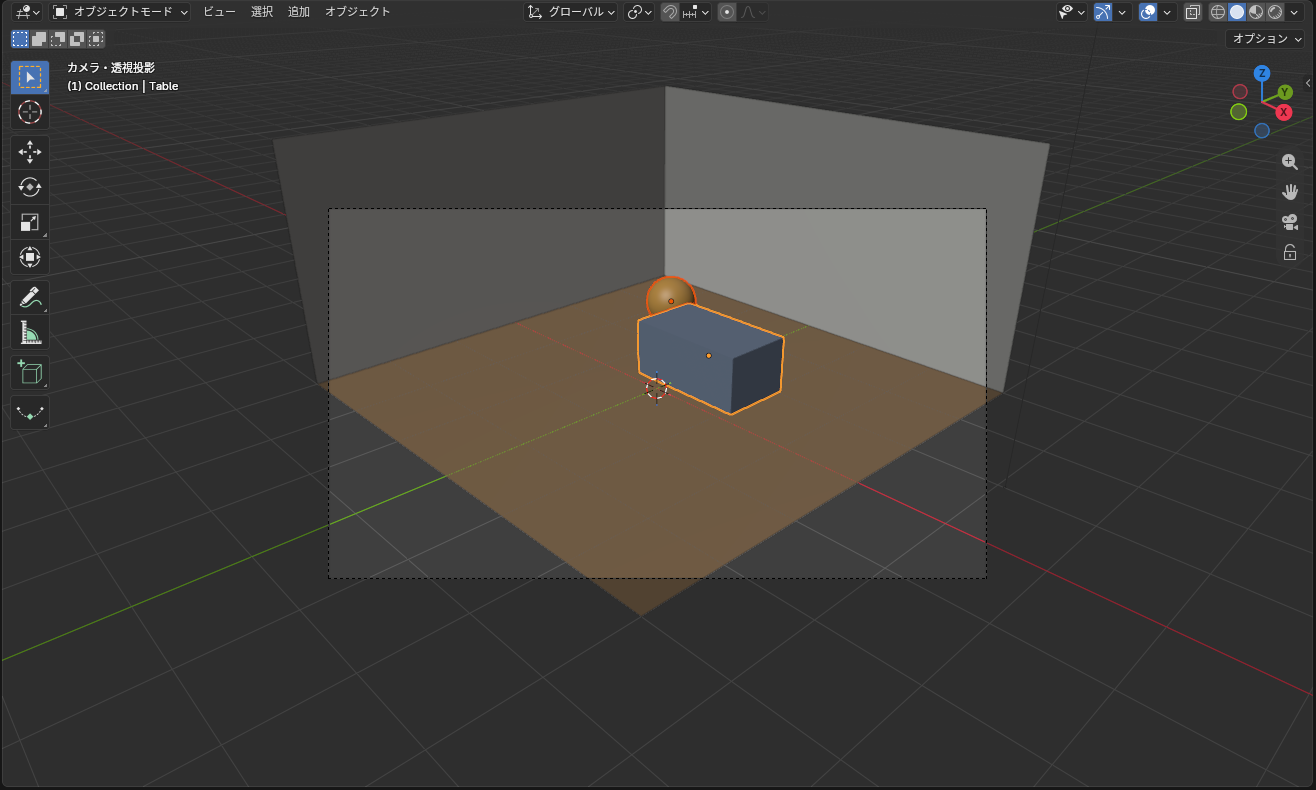Image resolution: width=1316 pixels, height=790 pixels.
Task: Open the 追加 menu
Action: click(x=299, y=12)
